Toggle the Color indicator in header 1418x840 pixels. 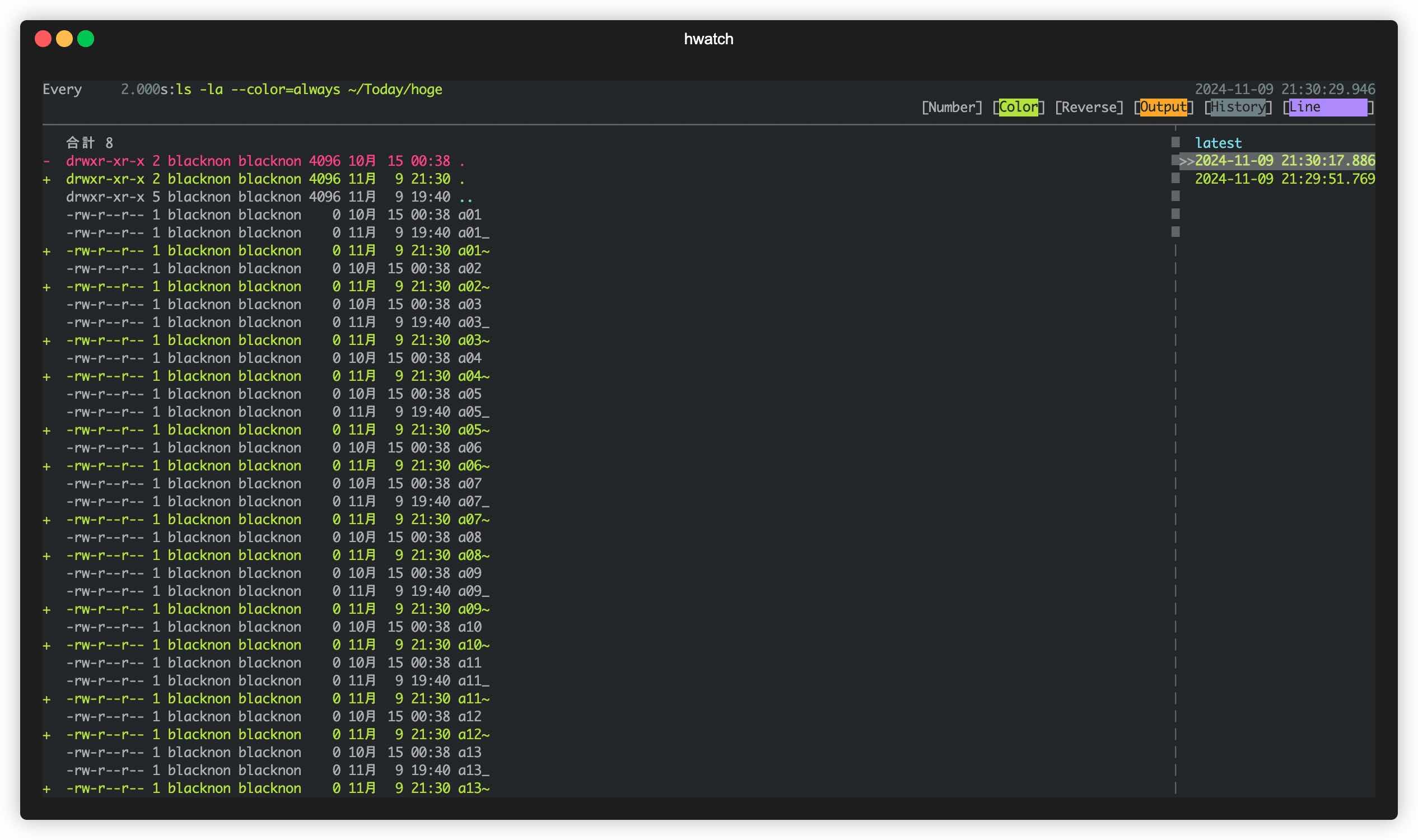pyautogui.click(x=1018, y=107)
